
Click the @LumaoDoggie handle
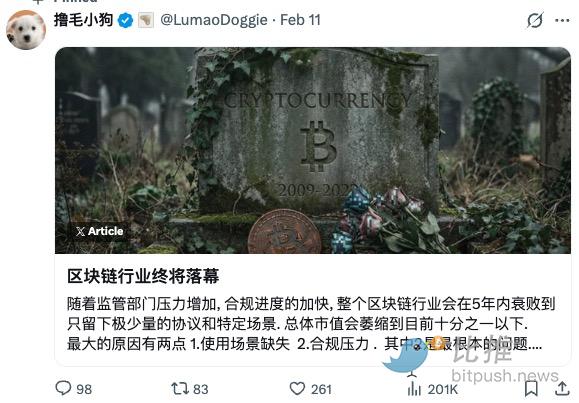[x=214, y=20]
